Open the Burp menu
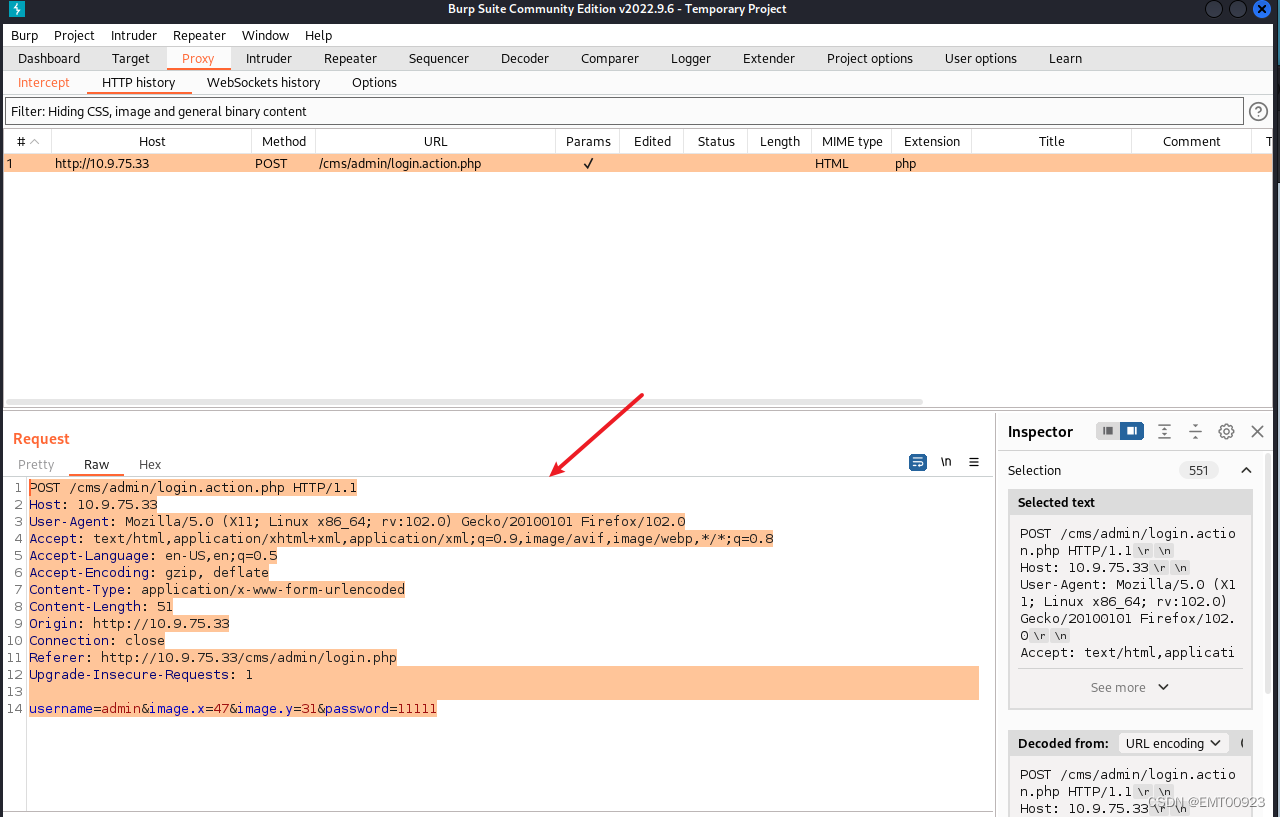This screenshot has height=817, width=1280. pos(24,35)
